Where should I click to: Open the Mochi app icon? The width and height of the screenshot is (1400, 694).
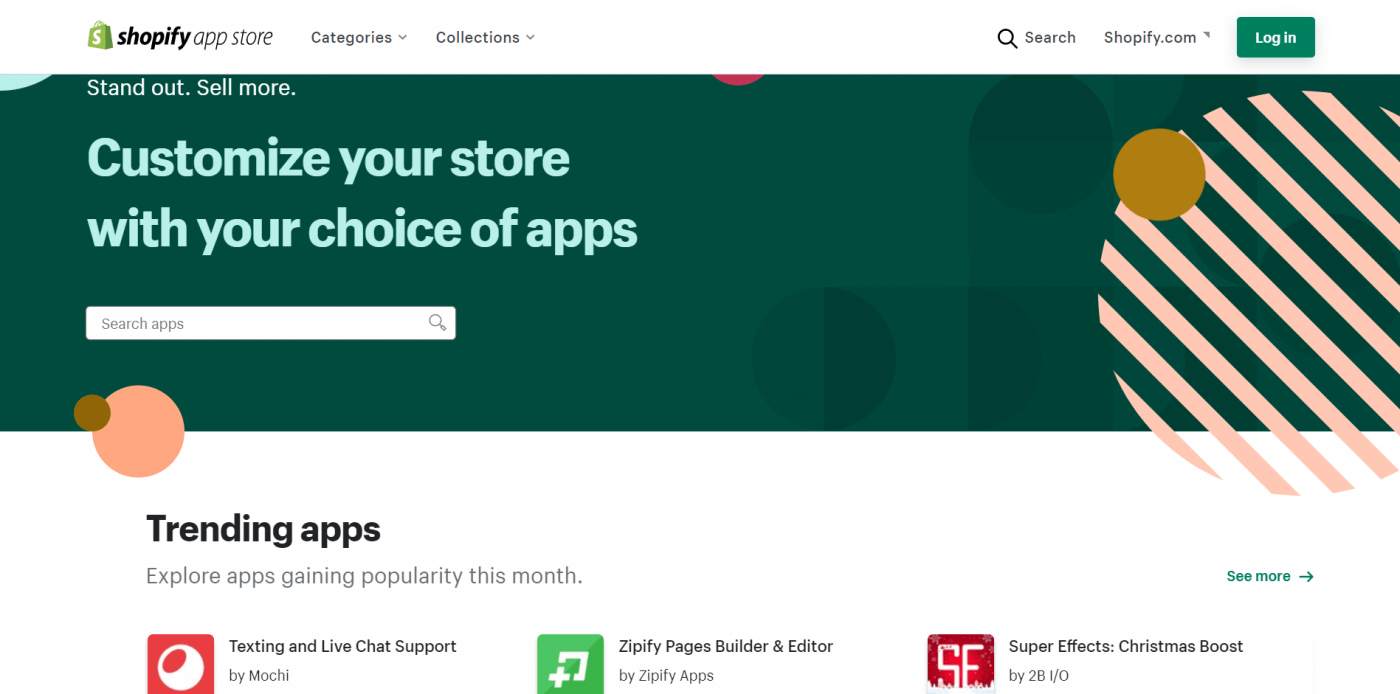[x=181, y=664]
